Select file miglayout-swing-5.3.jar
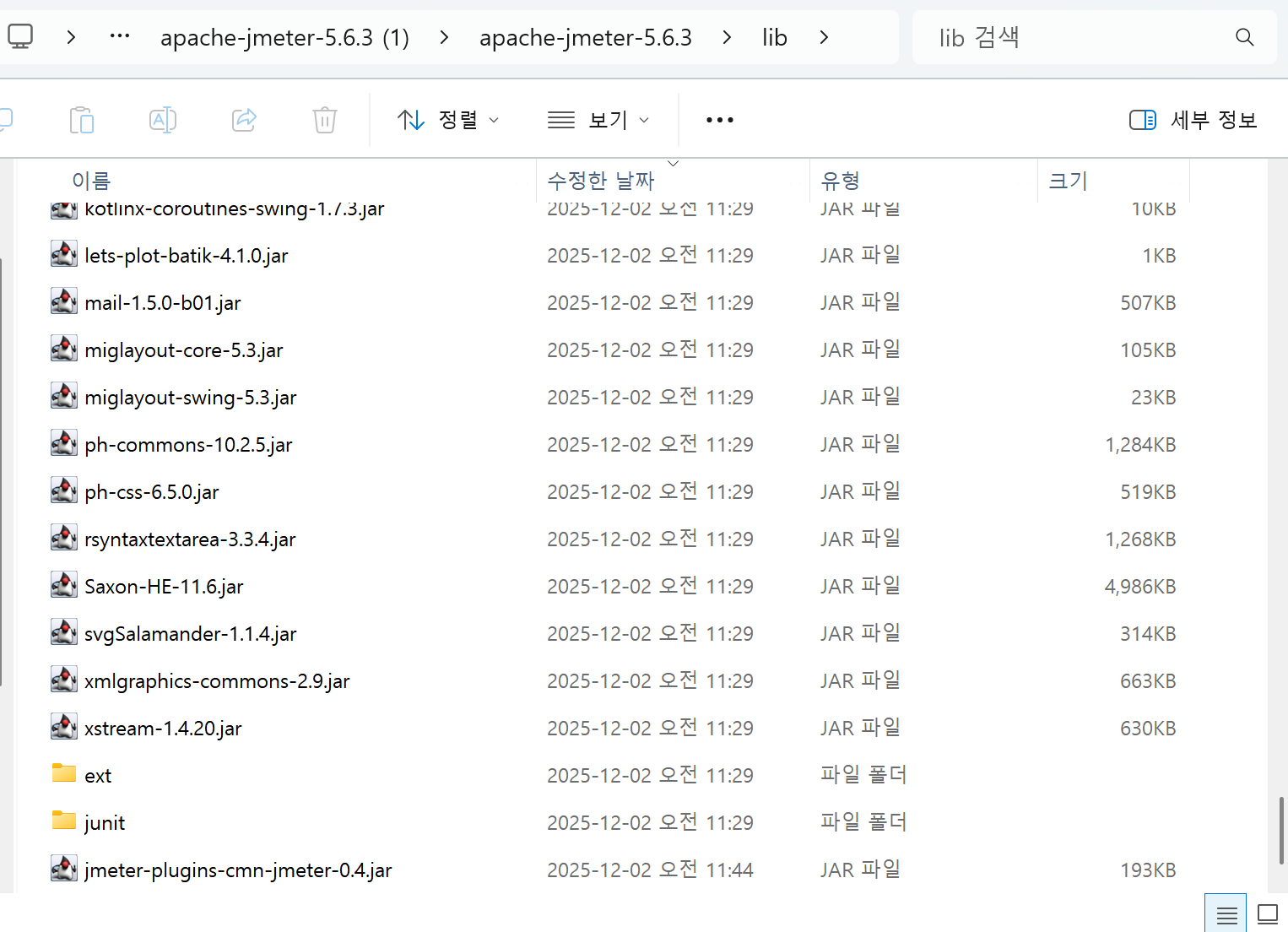This screenshot has height=932, width=1288. pos(190,398)
